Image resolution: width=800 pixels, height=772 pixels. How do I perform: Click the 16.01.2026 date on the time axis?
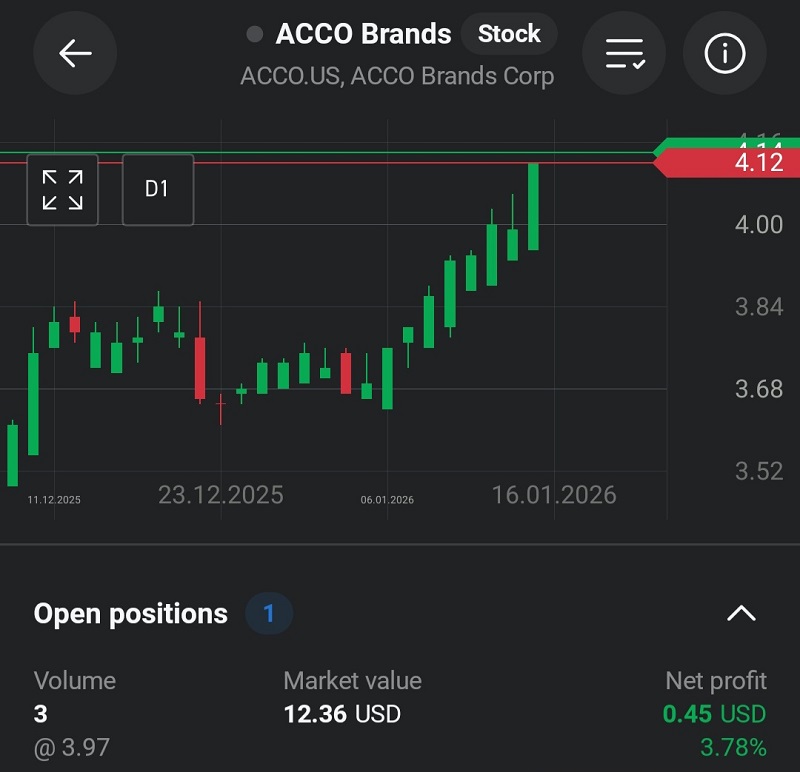[554, 495]
